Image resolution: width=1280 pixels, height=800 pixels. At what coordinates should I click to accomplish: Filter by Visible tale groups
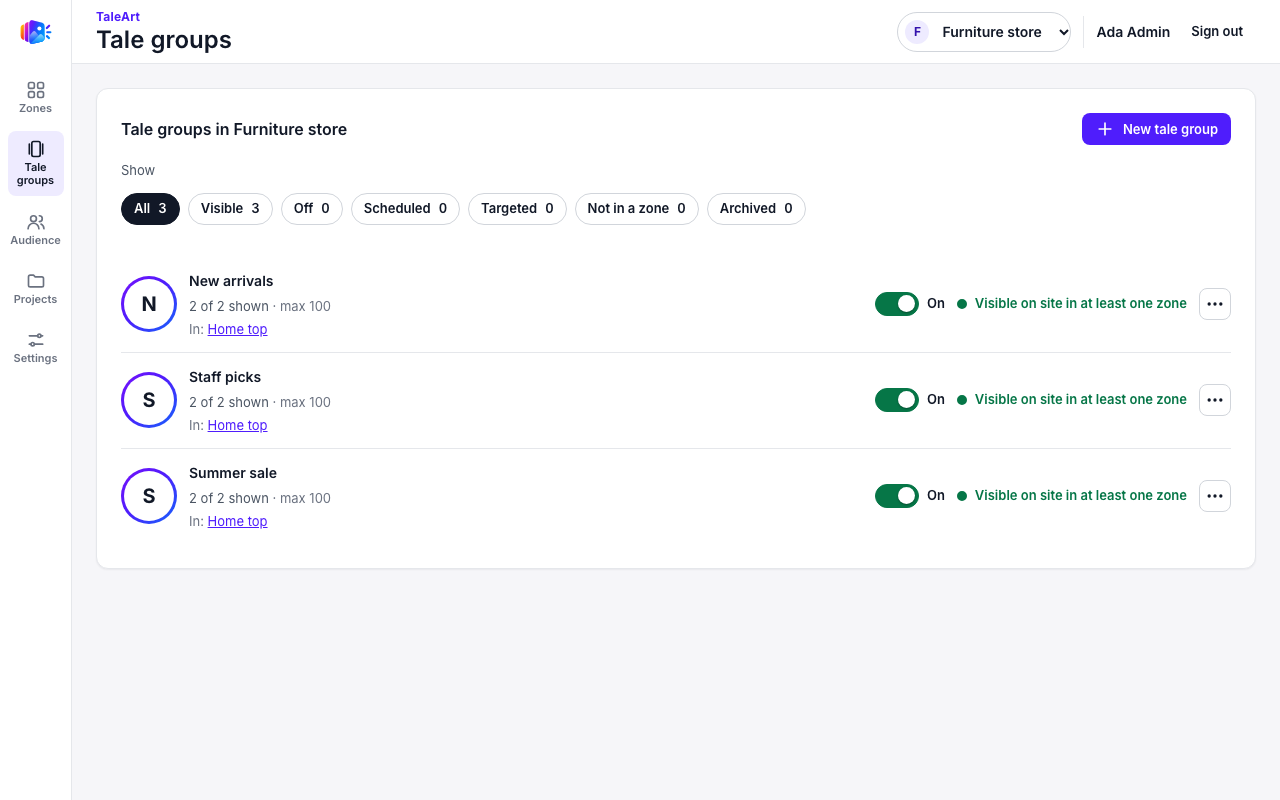(x=230, y=209)
